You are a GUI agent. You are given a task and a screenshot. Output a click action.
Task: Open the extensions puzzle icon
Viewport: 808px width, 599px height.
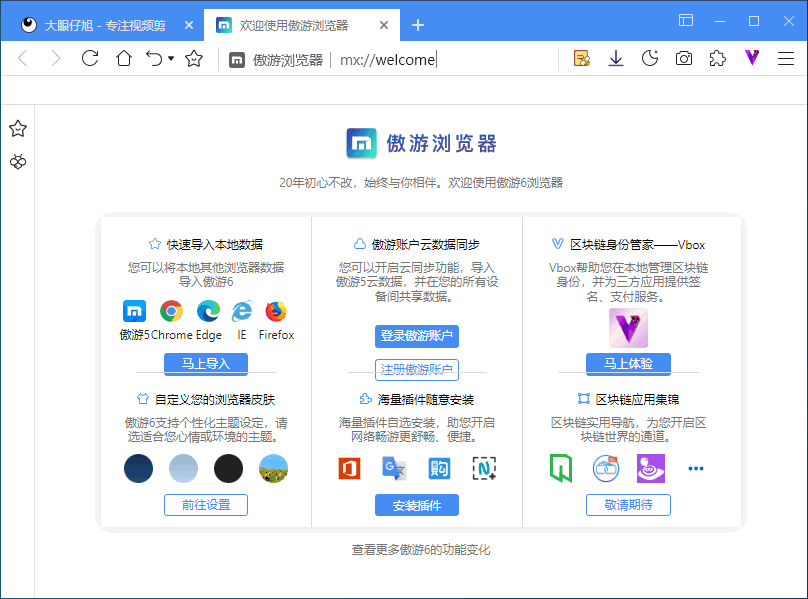pos(718,58)
